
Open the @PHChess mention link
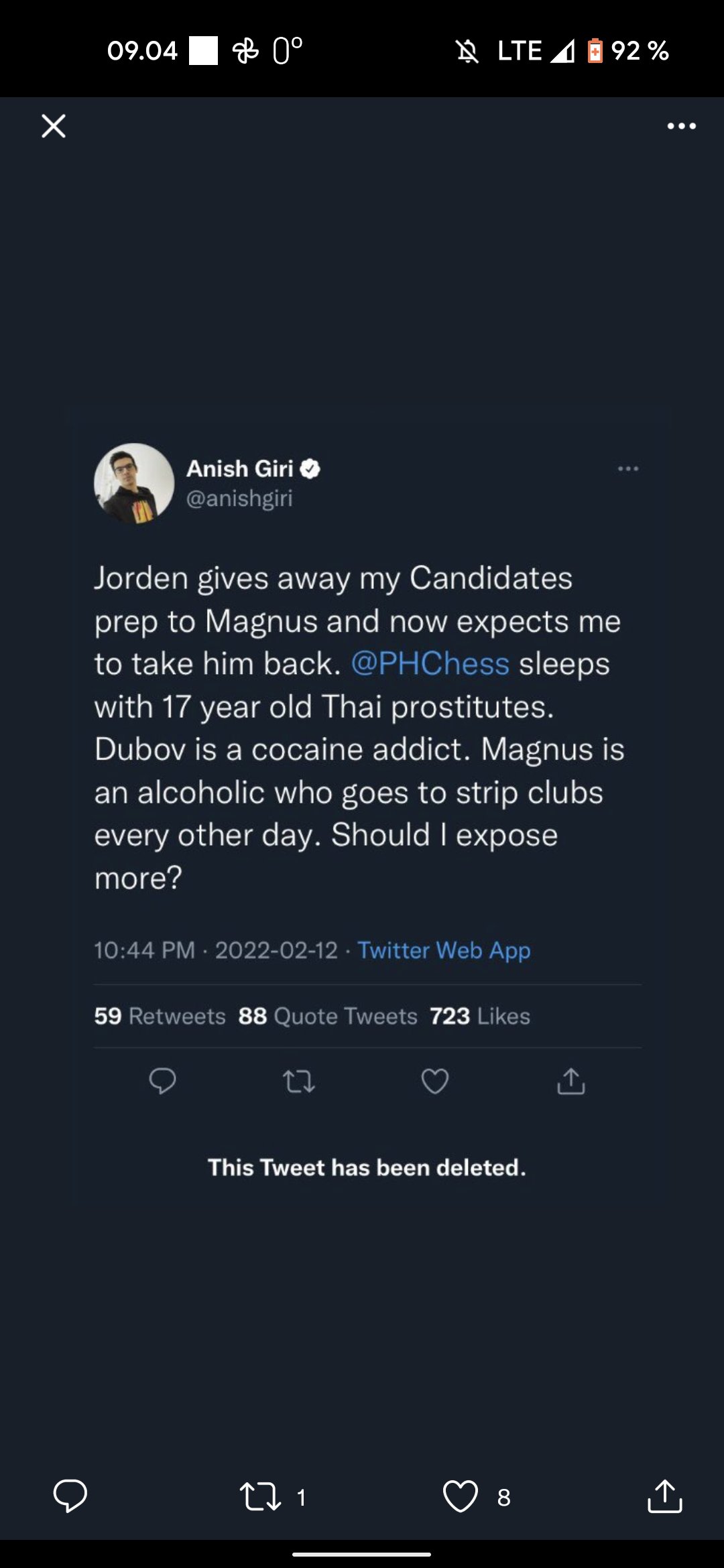tap(430, 664)
